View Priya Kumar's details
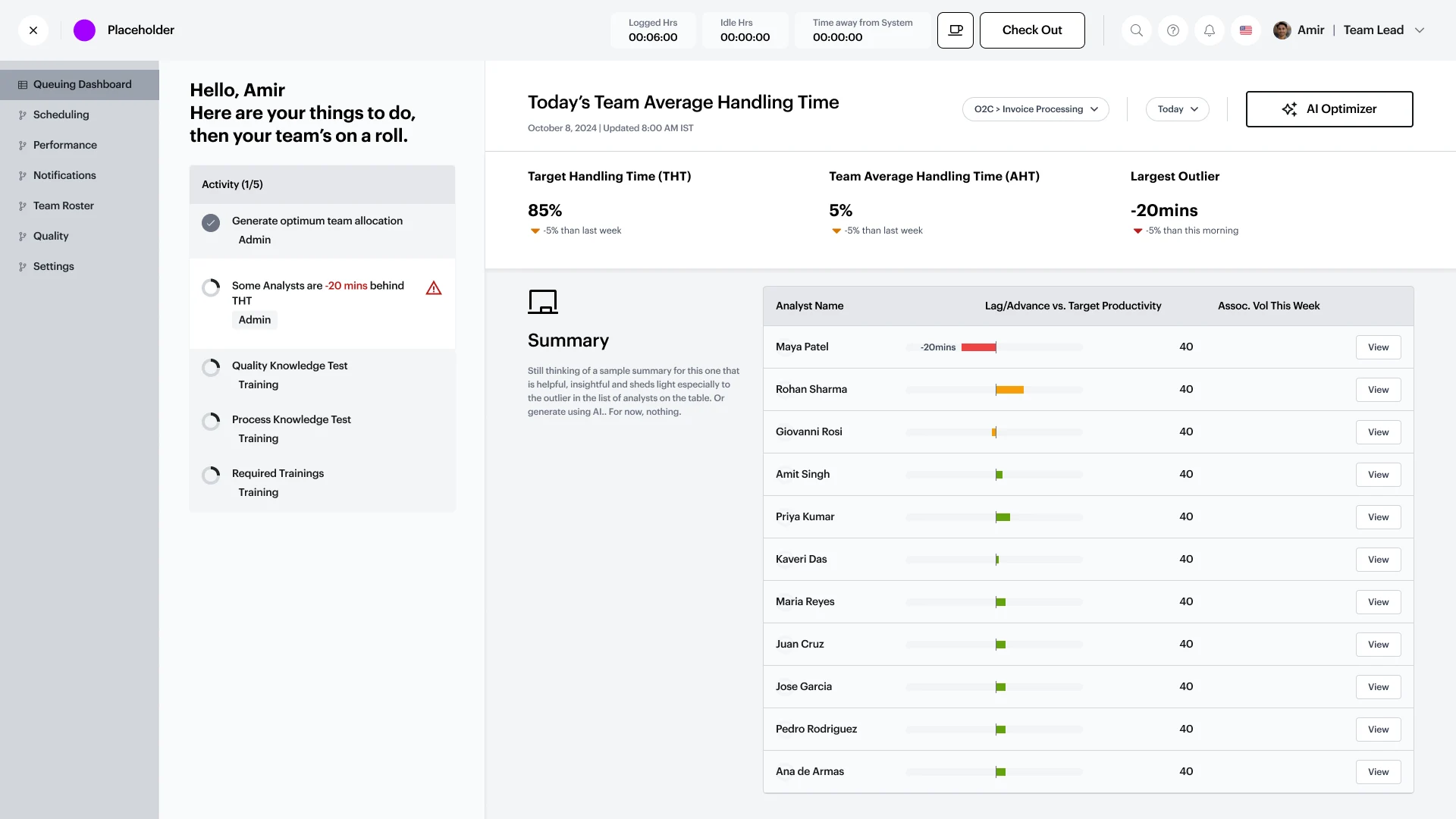Viewport: 1456px width, 819px height. [1379, 517]
